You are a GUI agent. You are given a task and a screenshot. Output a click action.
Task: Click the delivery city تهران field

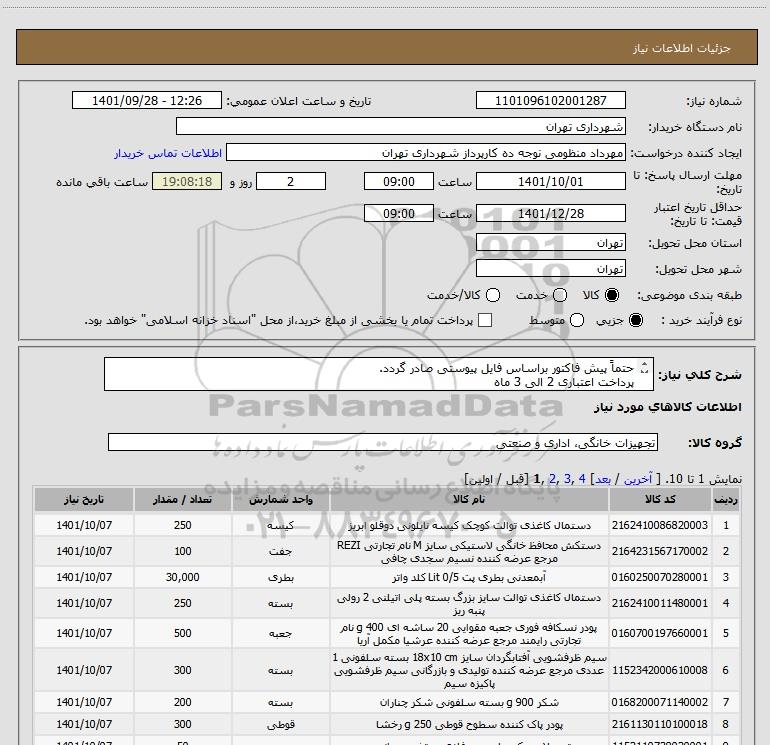pos(550,268)
